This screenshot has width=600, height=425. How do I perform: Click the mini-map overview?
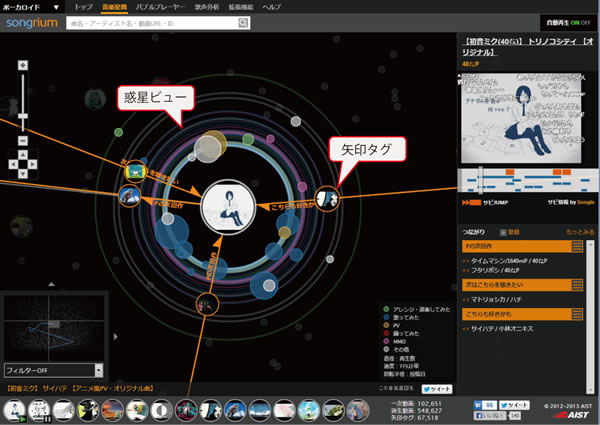pyautogui.click(x=54, y=328)
